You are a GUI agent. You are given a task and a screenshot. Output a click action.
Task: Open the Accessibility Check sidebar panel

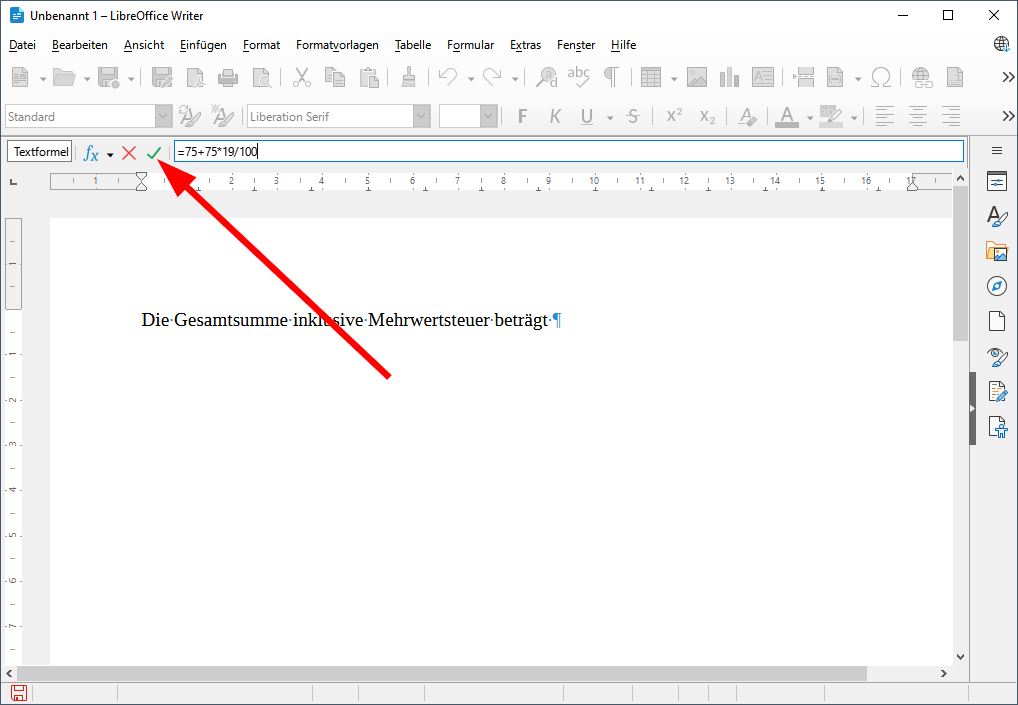(996, 426)
